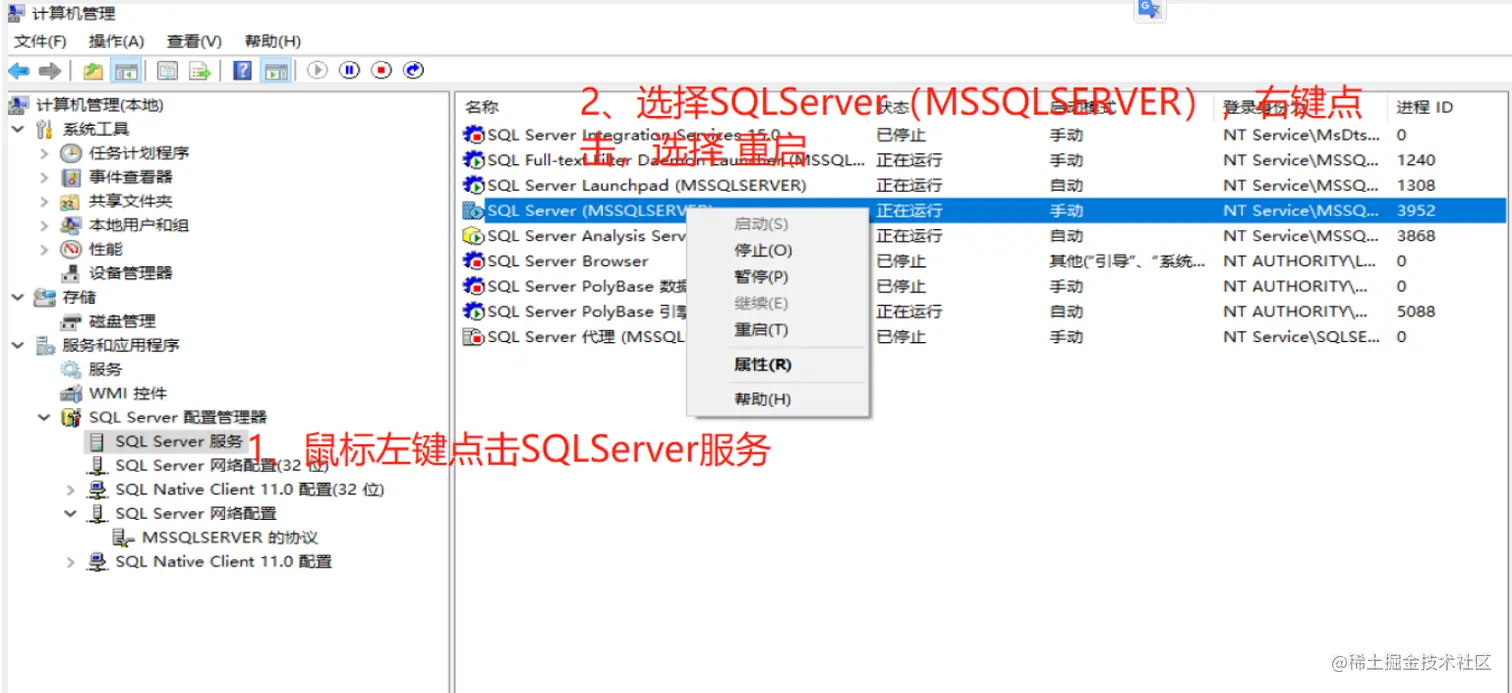Expand the 任务计划程序 node arrow
The image size is (1512, 693).
tap(44, 153)
